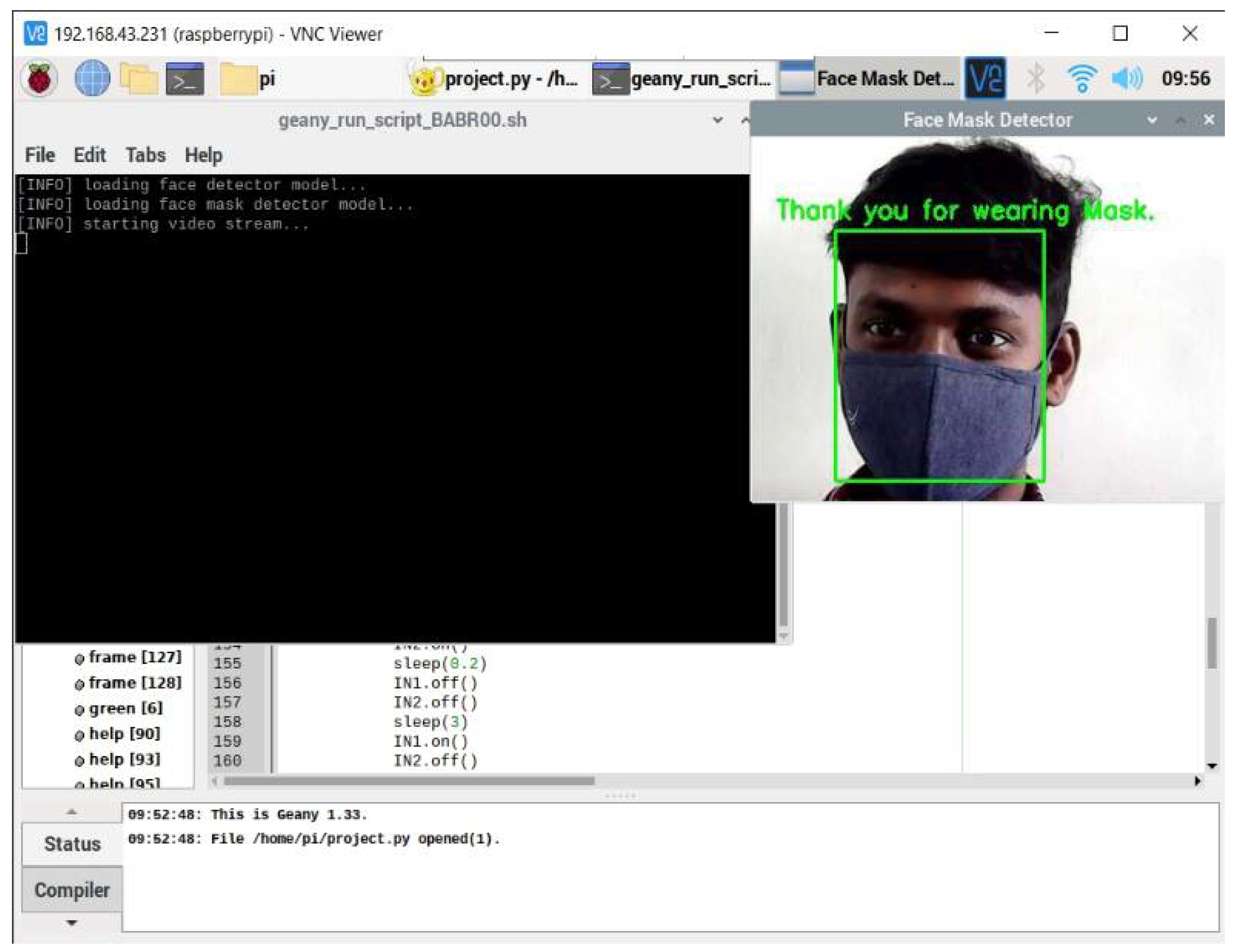Open the pi folder taskbar item
The width and height of the screenshot is (1235, 952).
[249, 79]
